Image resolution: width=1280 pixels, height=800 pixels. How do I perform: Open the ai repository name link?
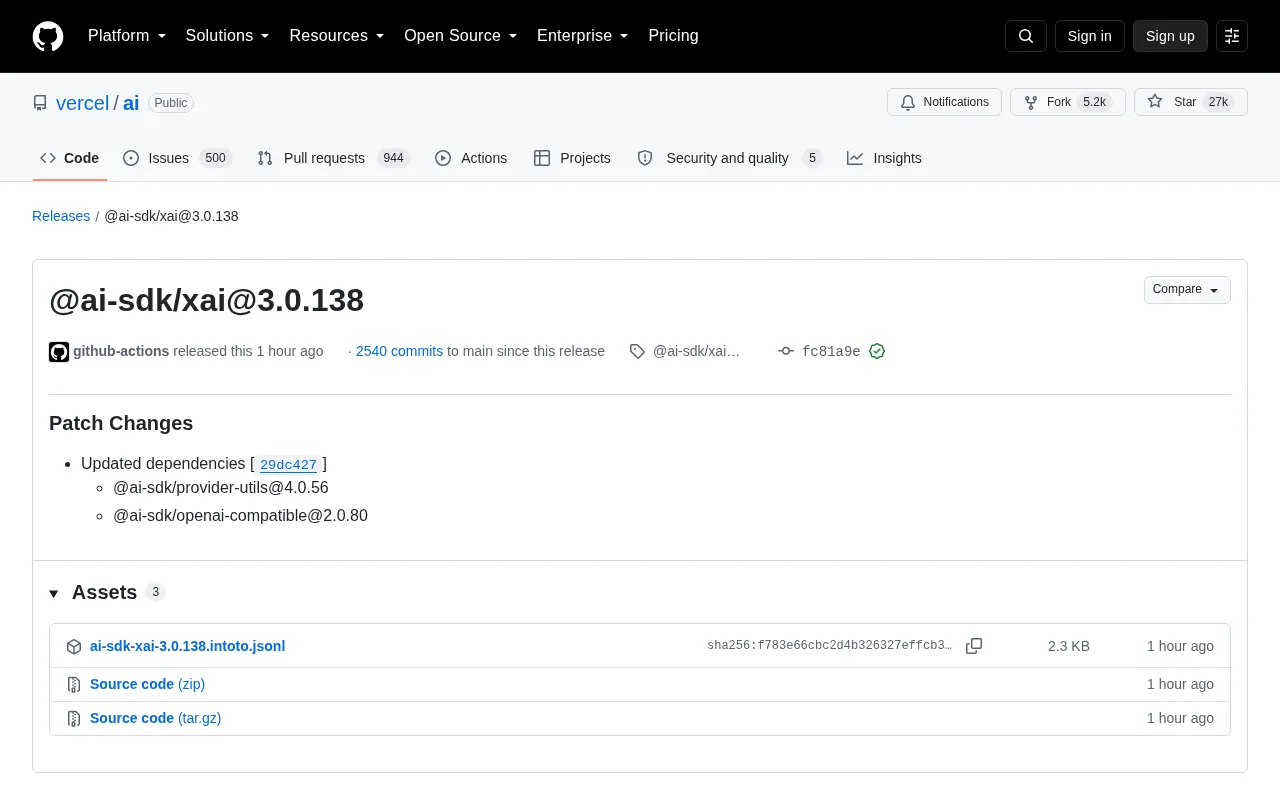tap(131, 103)
